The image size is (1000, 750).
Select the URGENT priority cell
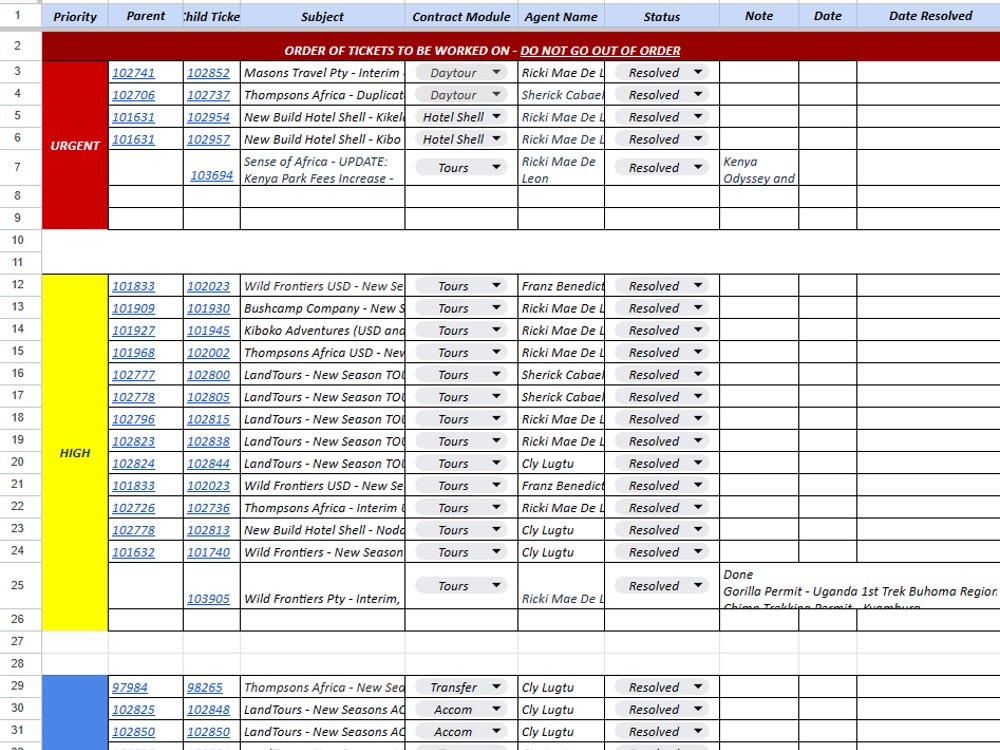[75, 145]
